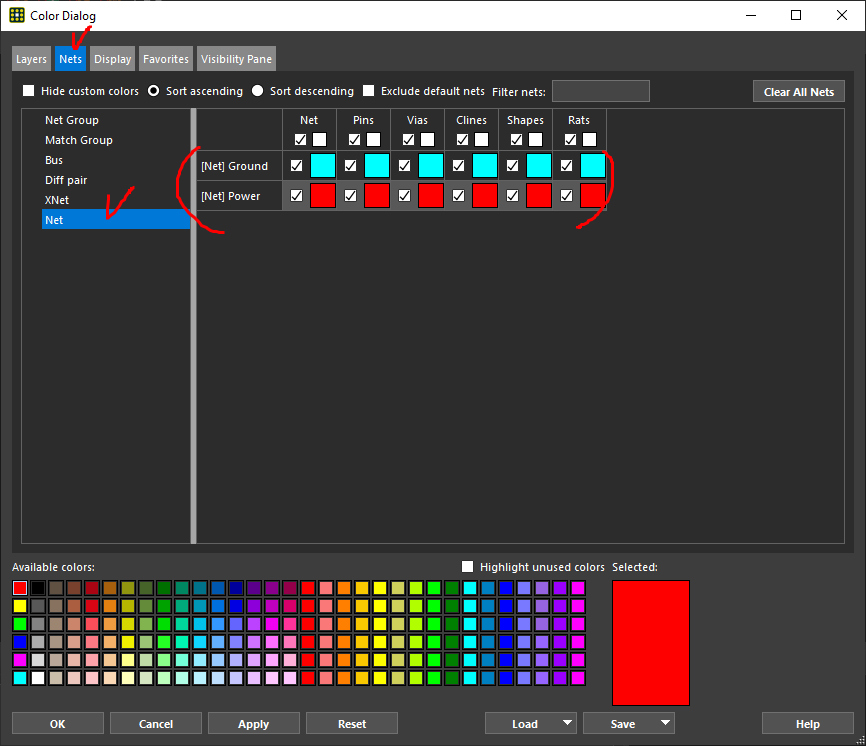Viewport: 866px width, 746px height.
Task: Open the Display tab
Action: (113, 59)
